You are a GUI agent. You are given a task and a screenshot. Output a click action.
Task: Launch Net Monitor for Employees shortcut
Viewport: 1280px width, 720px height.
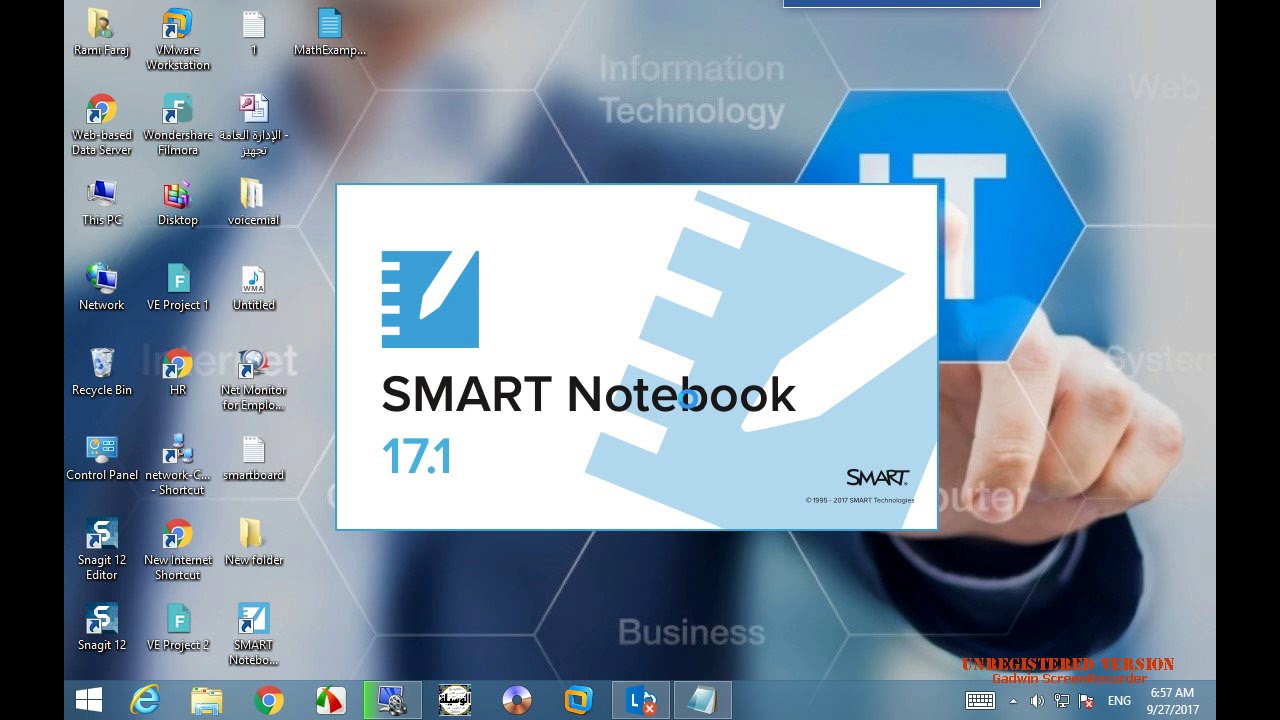tap(254, 380)
